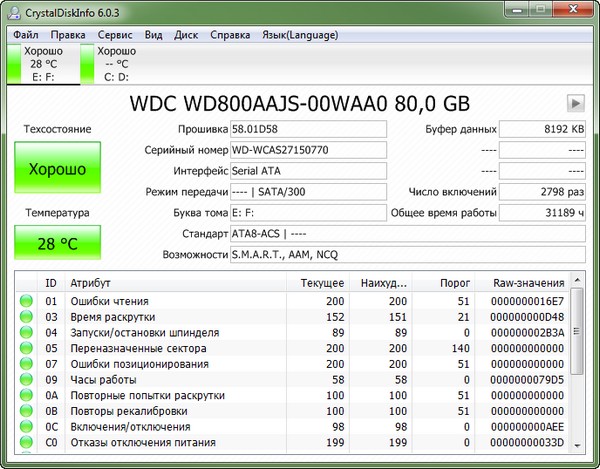
Task: Select the E: F: disk tab
Action: click(x=42, y=63)
